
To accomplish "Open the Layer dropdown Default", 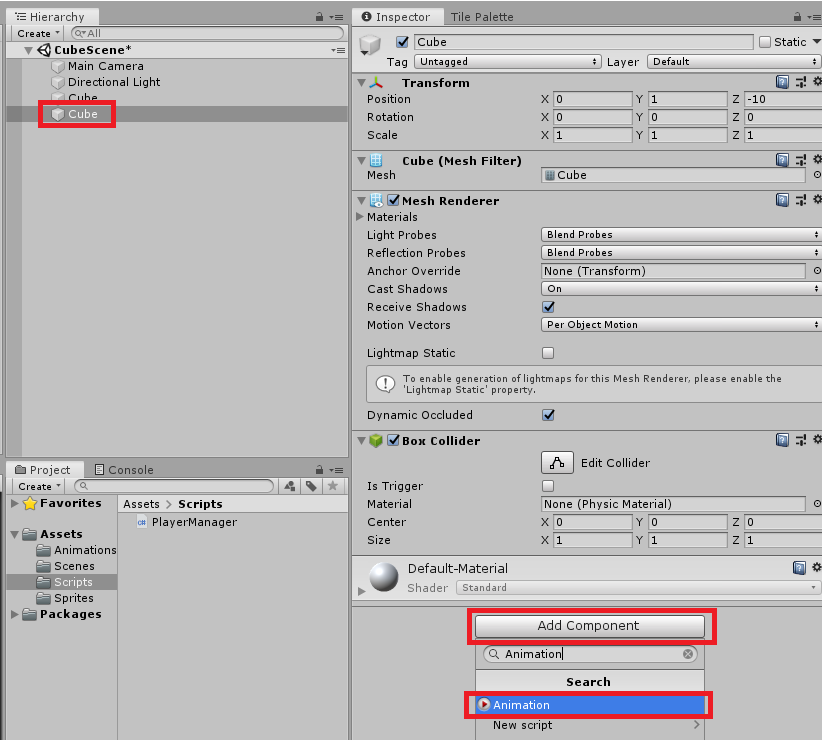I will pos(734,62).
